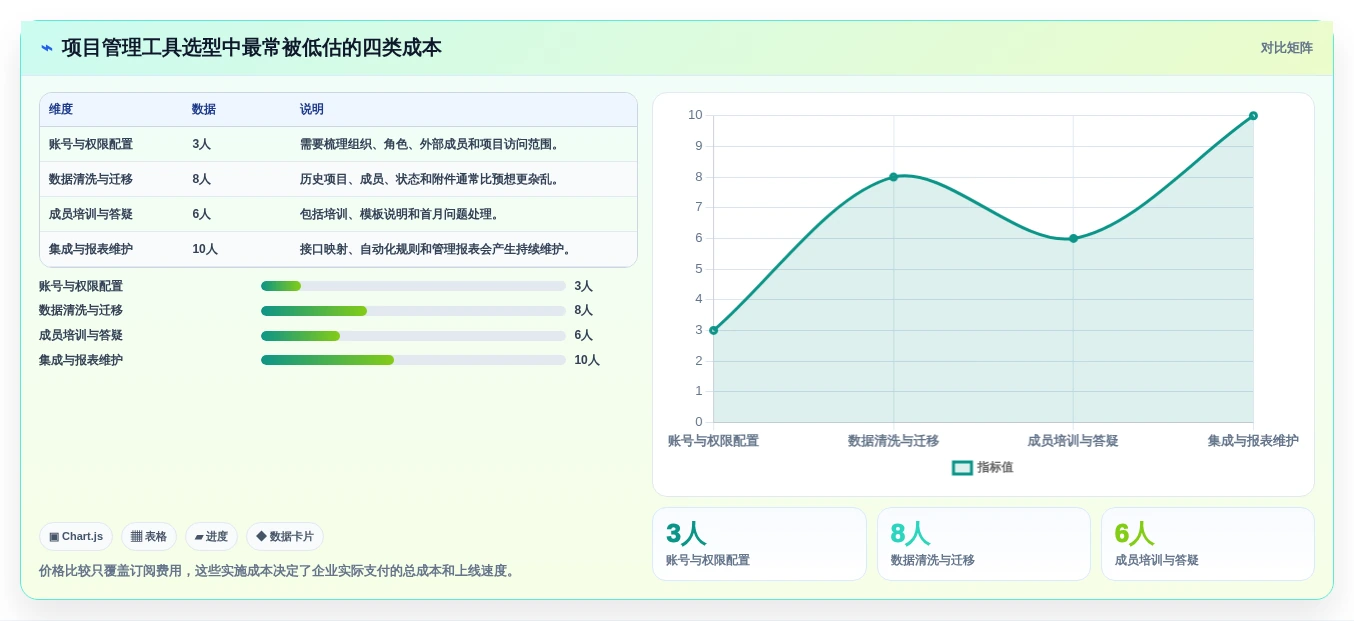Click the chart data point at value 10
Image resolution: width=1354 pixels, height=621 pixels.
click(1253, 116)
